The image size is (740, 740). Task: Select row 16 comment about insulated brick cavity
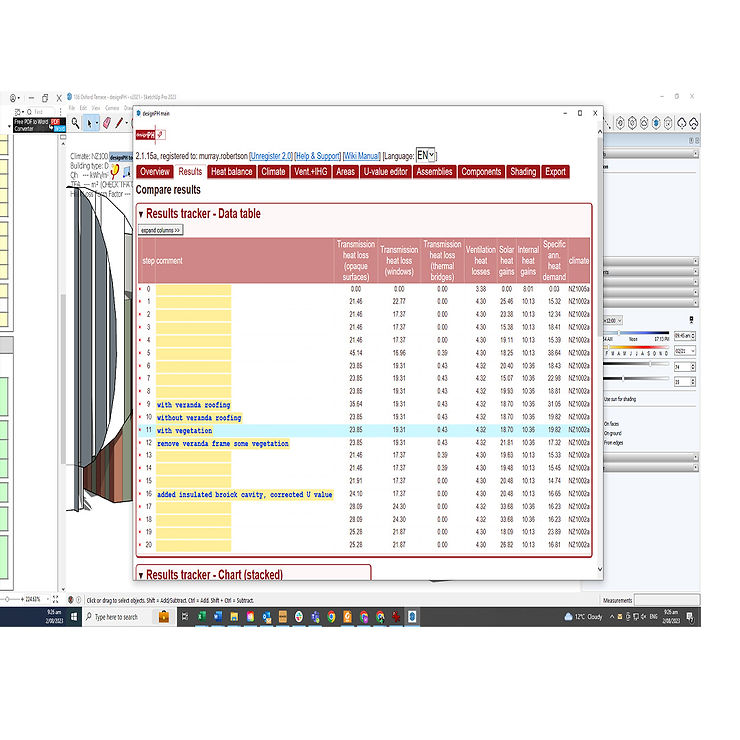244,495
